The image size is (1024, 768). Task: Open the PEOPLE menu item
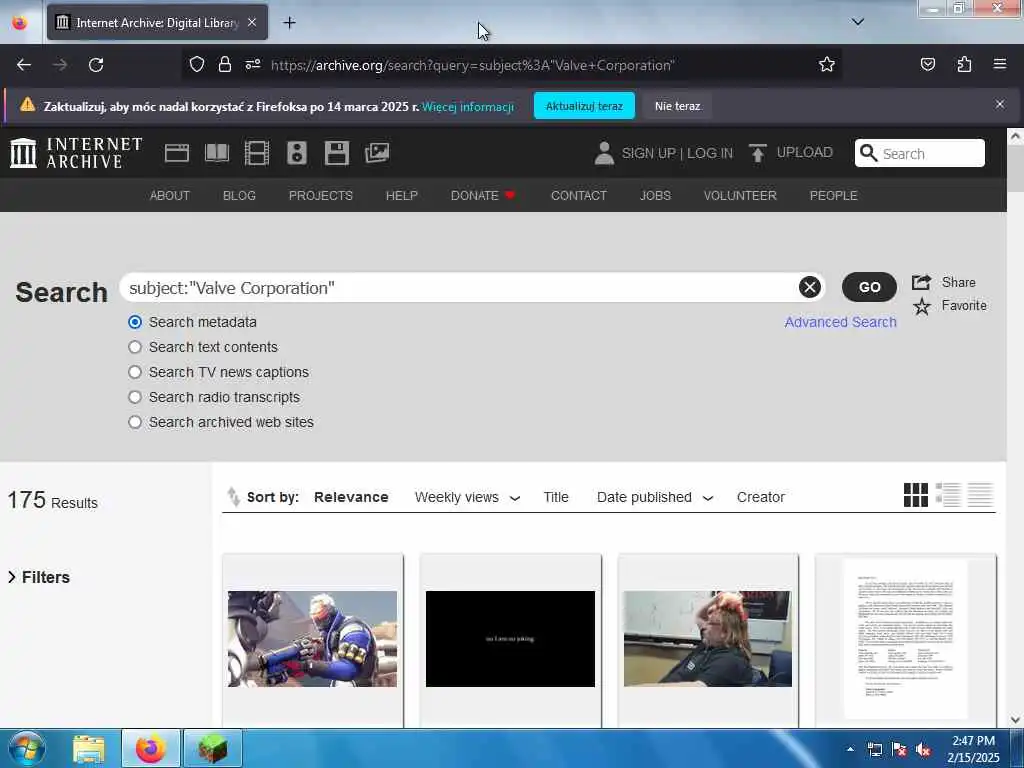(833, 196)
